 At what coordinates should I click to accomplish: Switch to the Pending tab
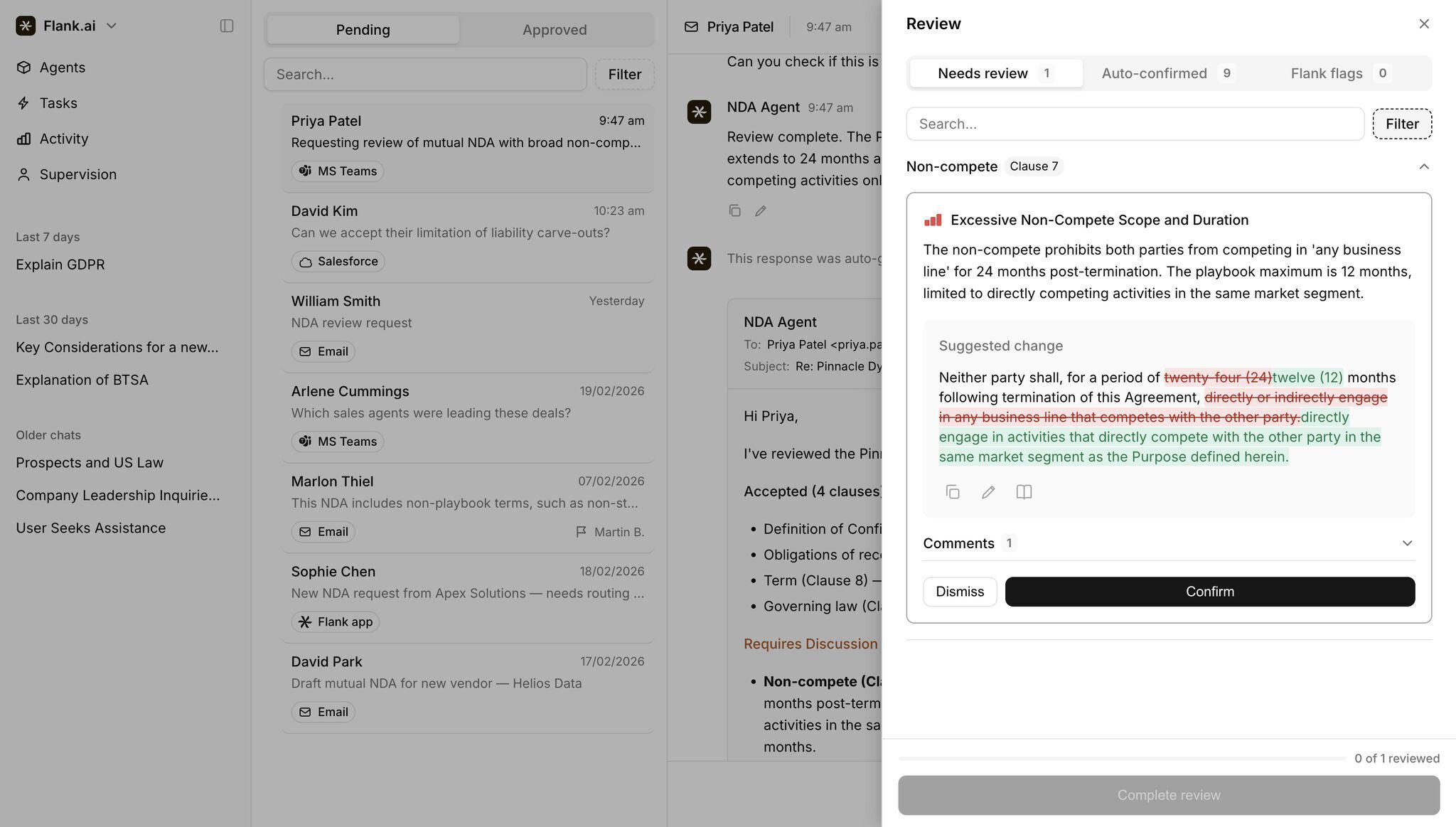[x=363, y=30]
